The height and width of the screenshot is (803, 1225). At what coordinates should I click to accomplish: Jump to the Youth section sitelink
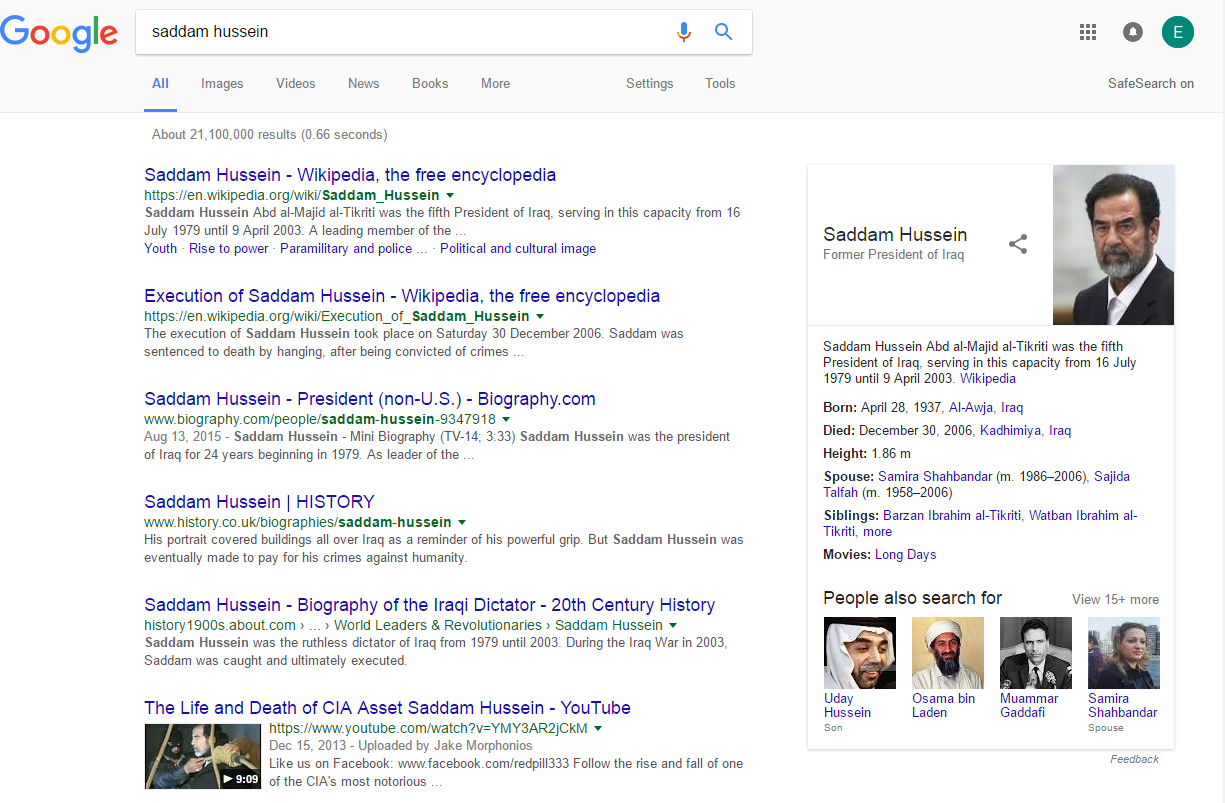tap(160, 249)
